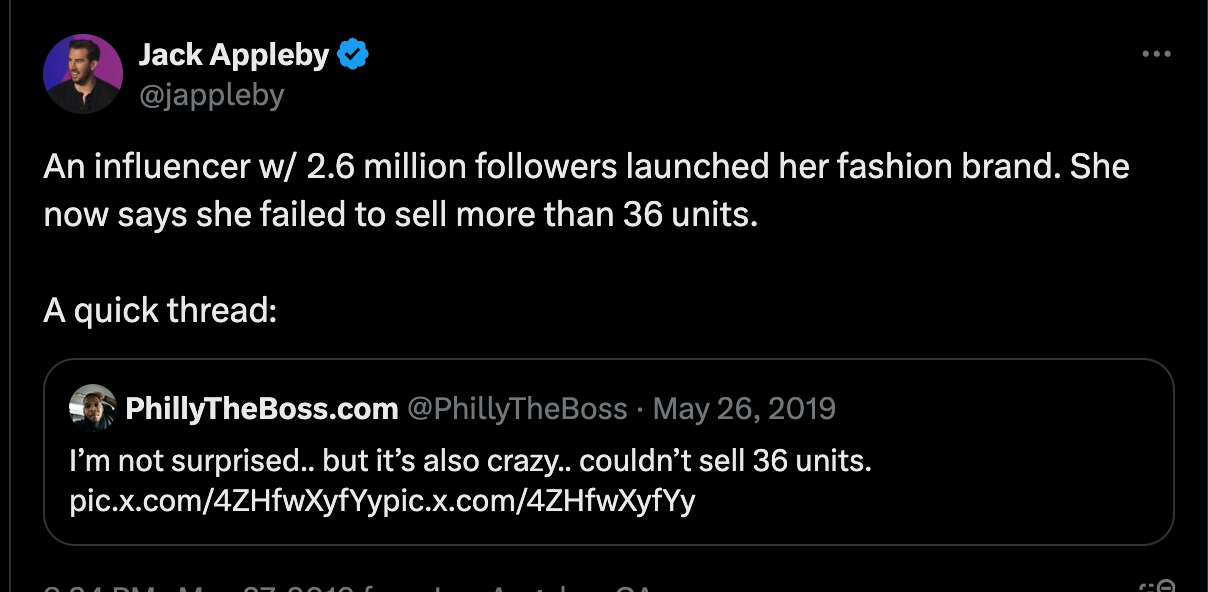The height and width of the screenshot is (592, 1208).
Task: Click the dot separator before the quoted tweet date
Action: 640,409
